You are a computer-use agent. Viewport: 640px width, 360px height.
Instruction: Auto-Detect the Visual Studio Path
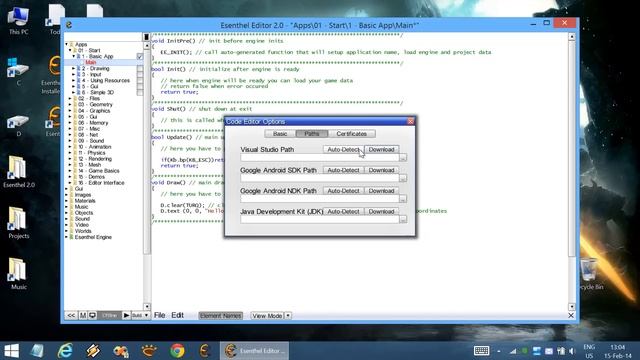(343, 150)
